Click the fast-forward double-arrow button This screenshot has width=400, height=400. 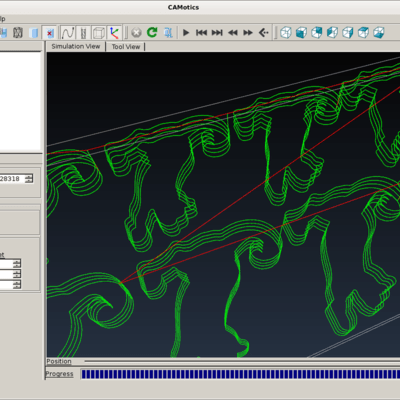[x=248, y=33]
